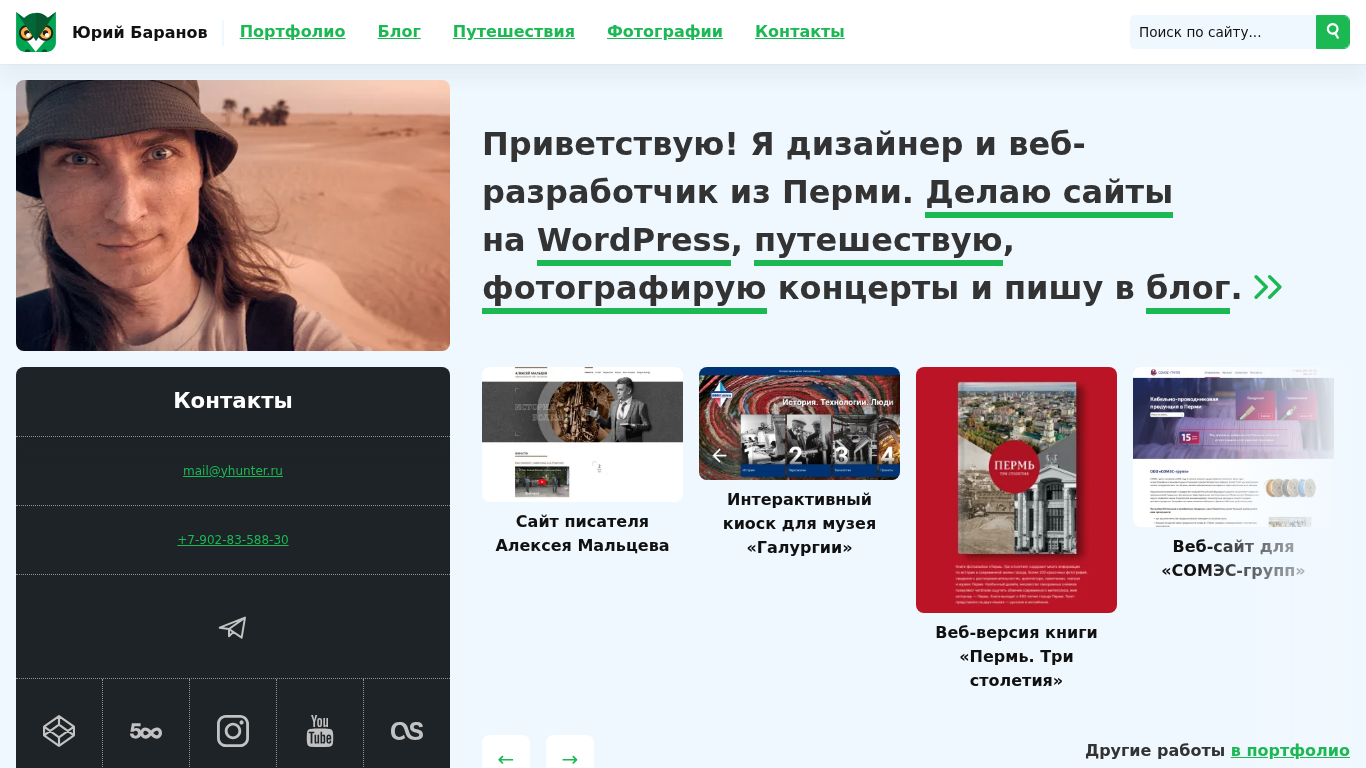Image resolution: width=1366 pixels, height=768 pixels.
Task: Click the desert portrait photo
Action: [233, 216]
